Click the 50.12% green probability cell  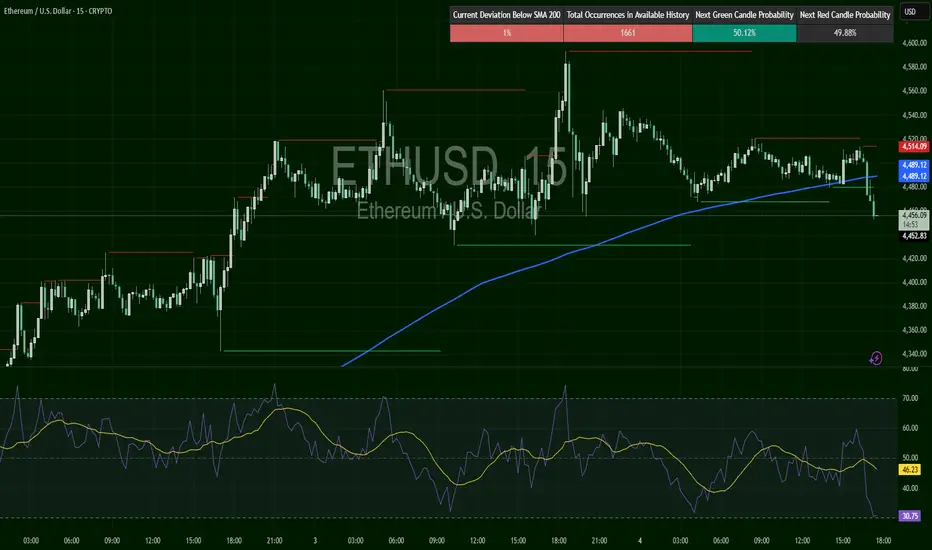(744, 33)
